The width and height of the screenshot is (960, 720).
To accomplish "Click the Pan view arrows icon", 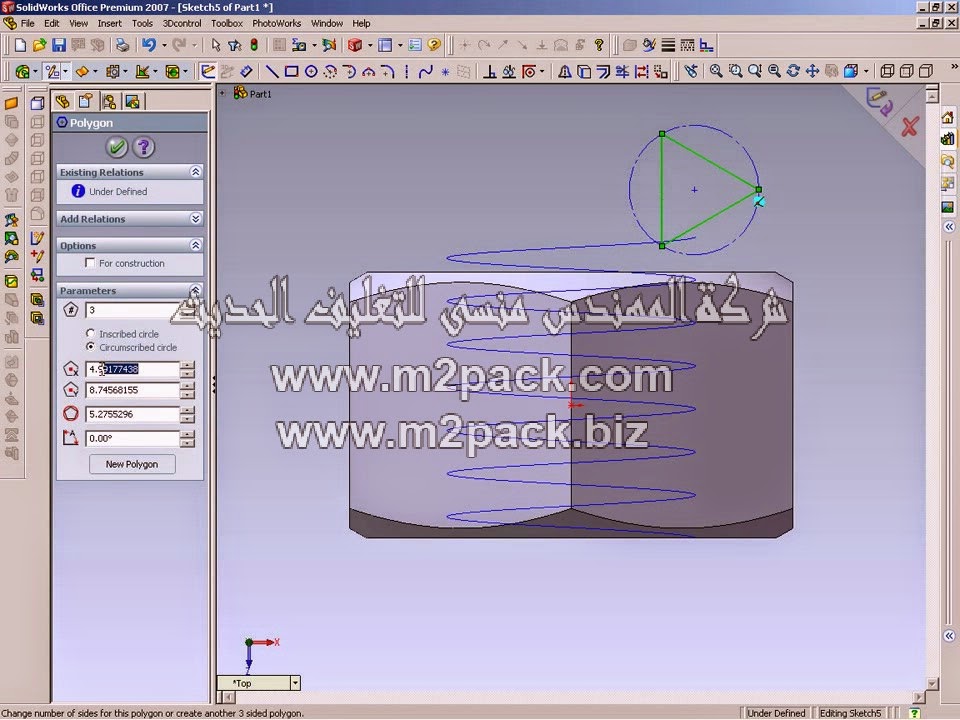I will [x=812, y=72].
